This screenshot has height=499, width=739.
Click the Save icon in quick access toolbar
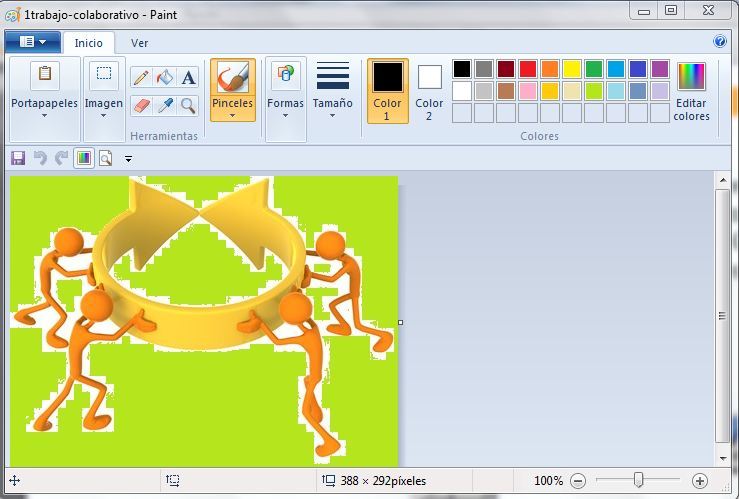click(x=18, y=158)
